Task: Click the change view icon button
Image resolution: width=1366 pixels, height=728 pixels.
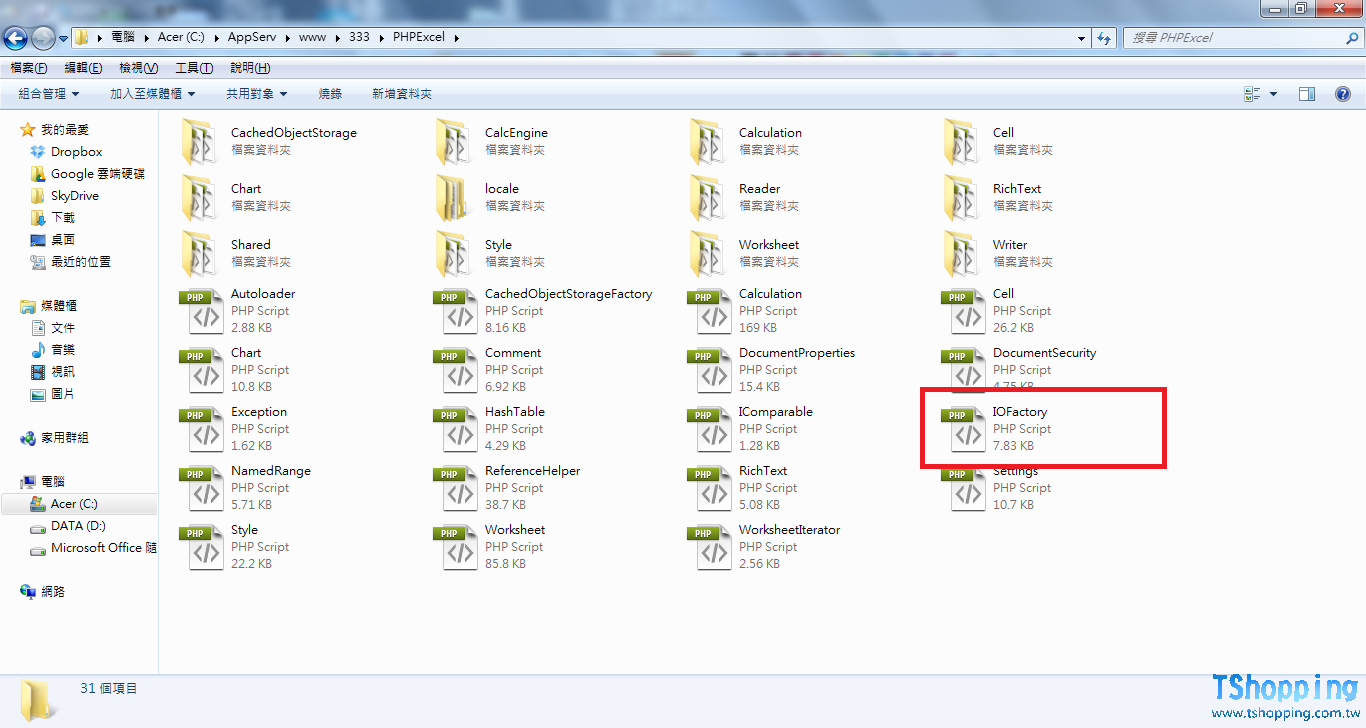Action: [x=1252, y=94]
